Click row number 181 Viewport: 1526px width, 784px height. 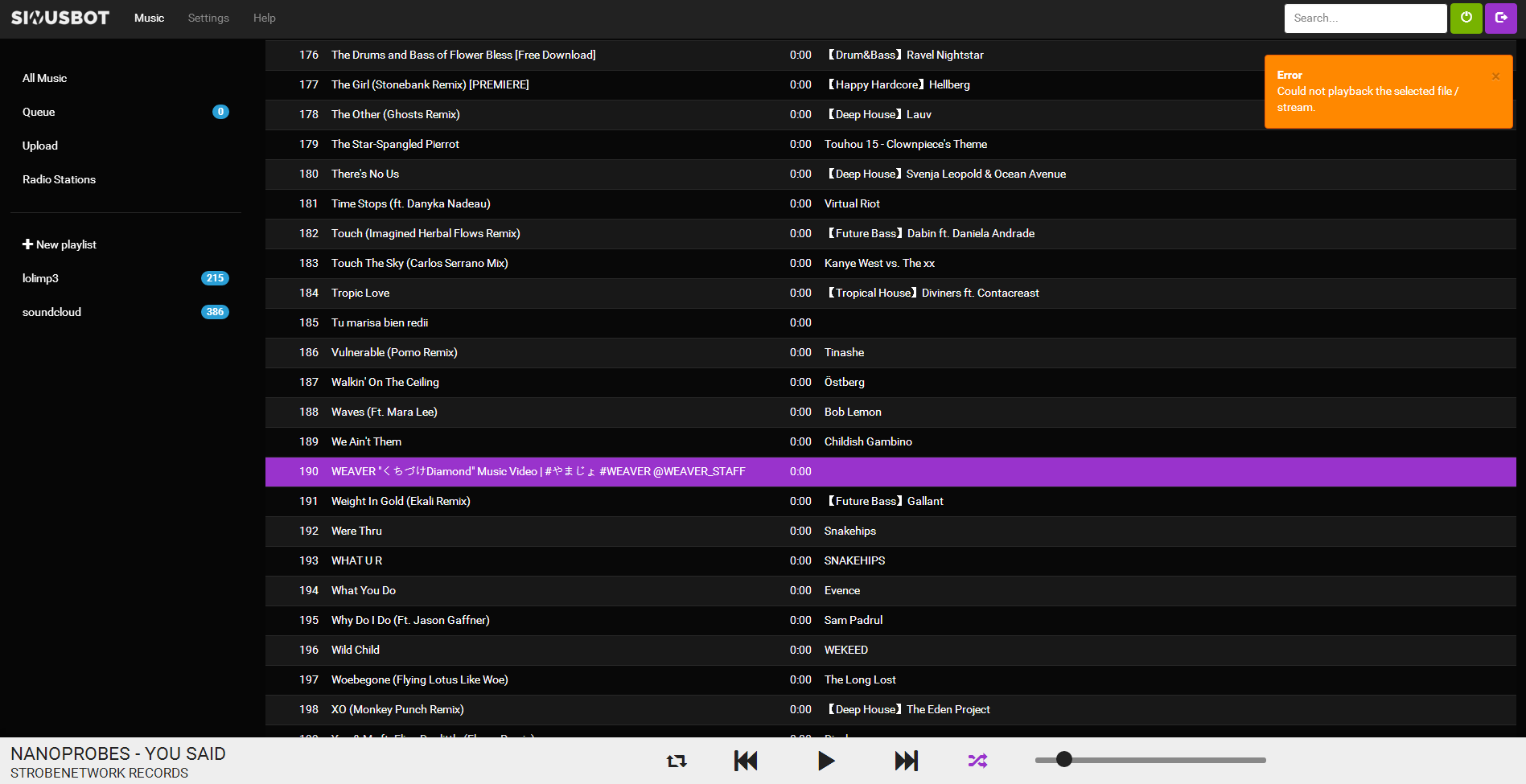[309, 203]
